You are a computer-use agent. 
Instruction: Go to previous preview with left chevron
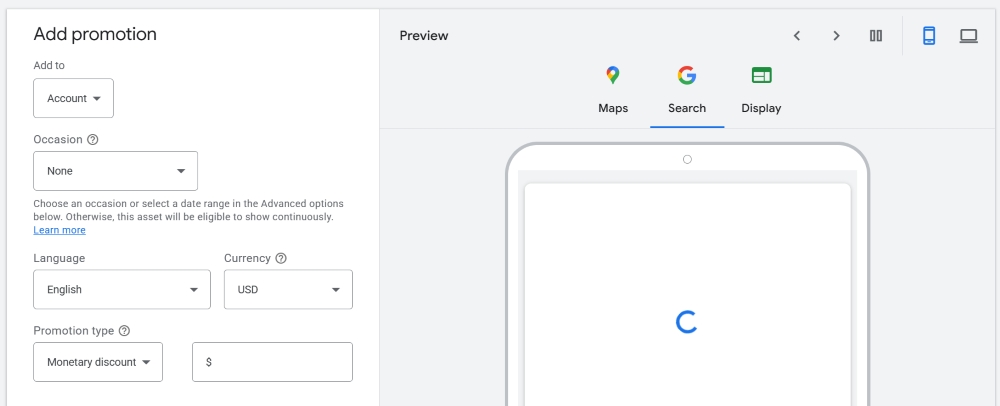pos(797,36)
